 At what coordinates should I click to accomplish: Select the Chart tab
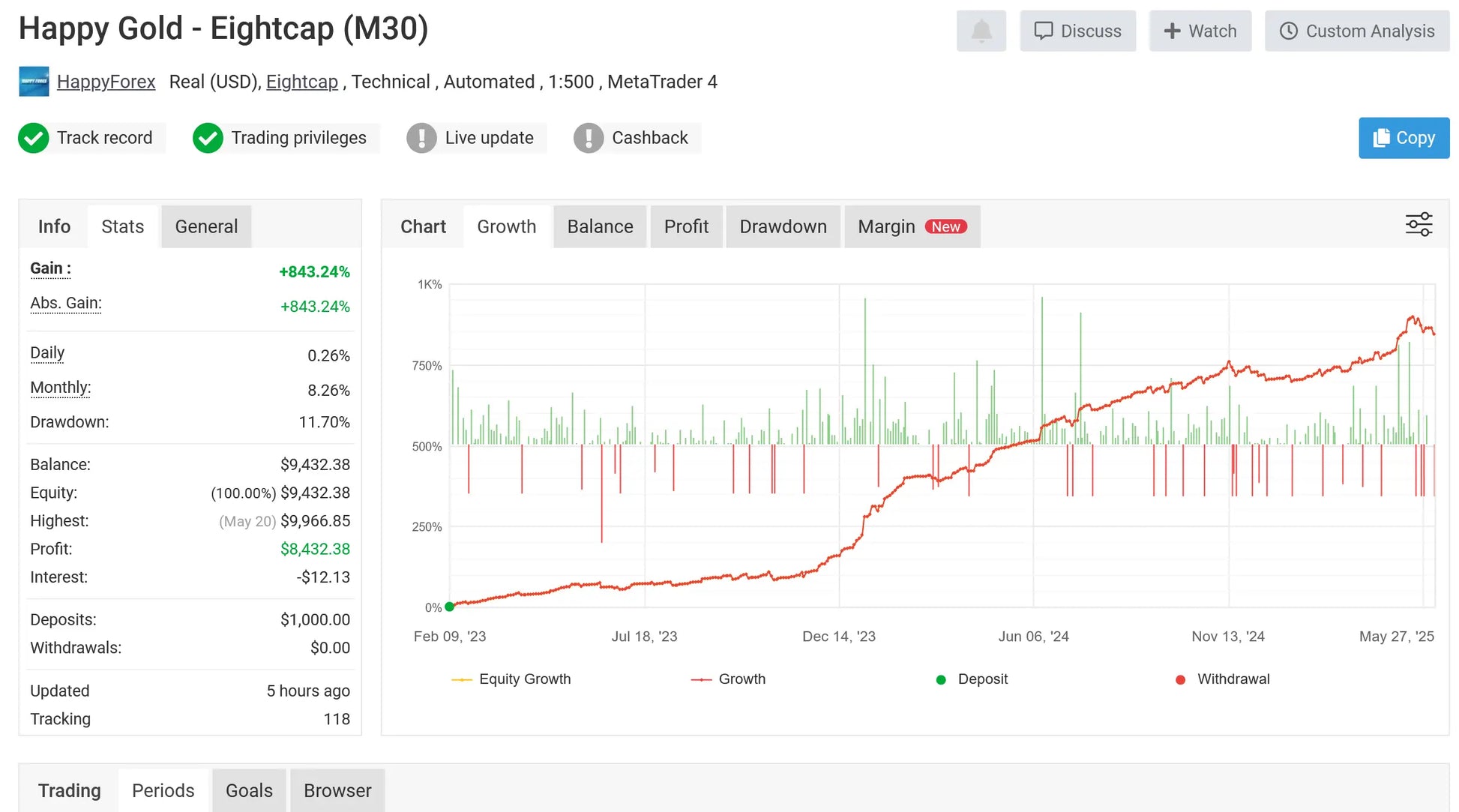point(423,226)
